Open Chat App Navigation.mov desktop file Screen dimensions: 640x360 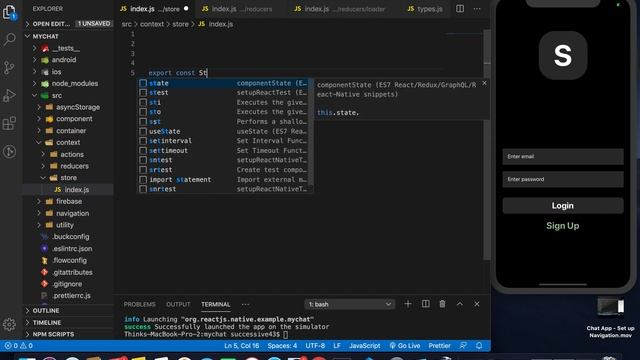pyautogui.click(x=610, y=318)
